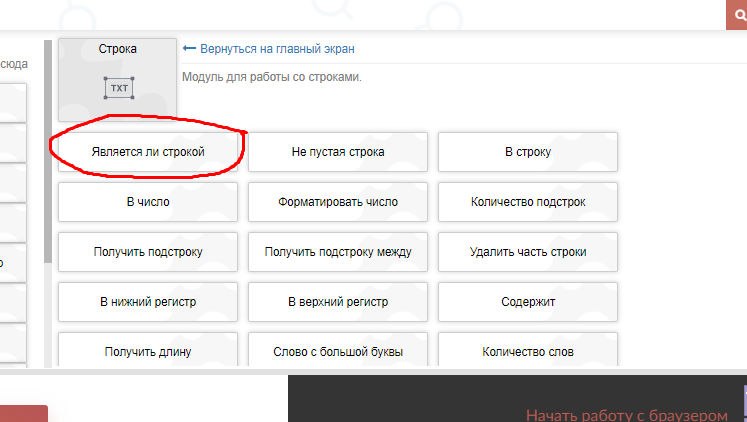
Task: Choose the В верхний регистр action
Action: click(338, 302)
